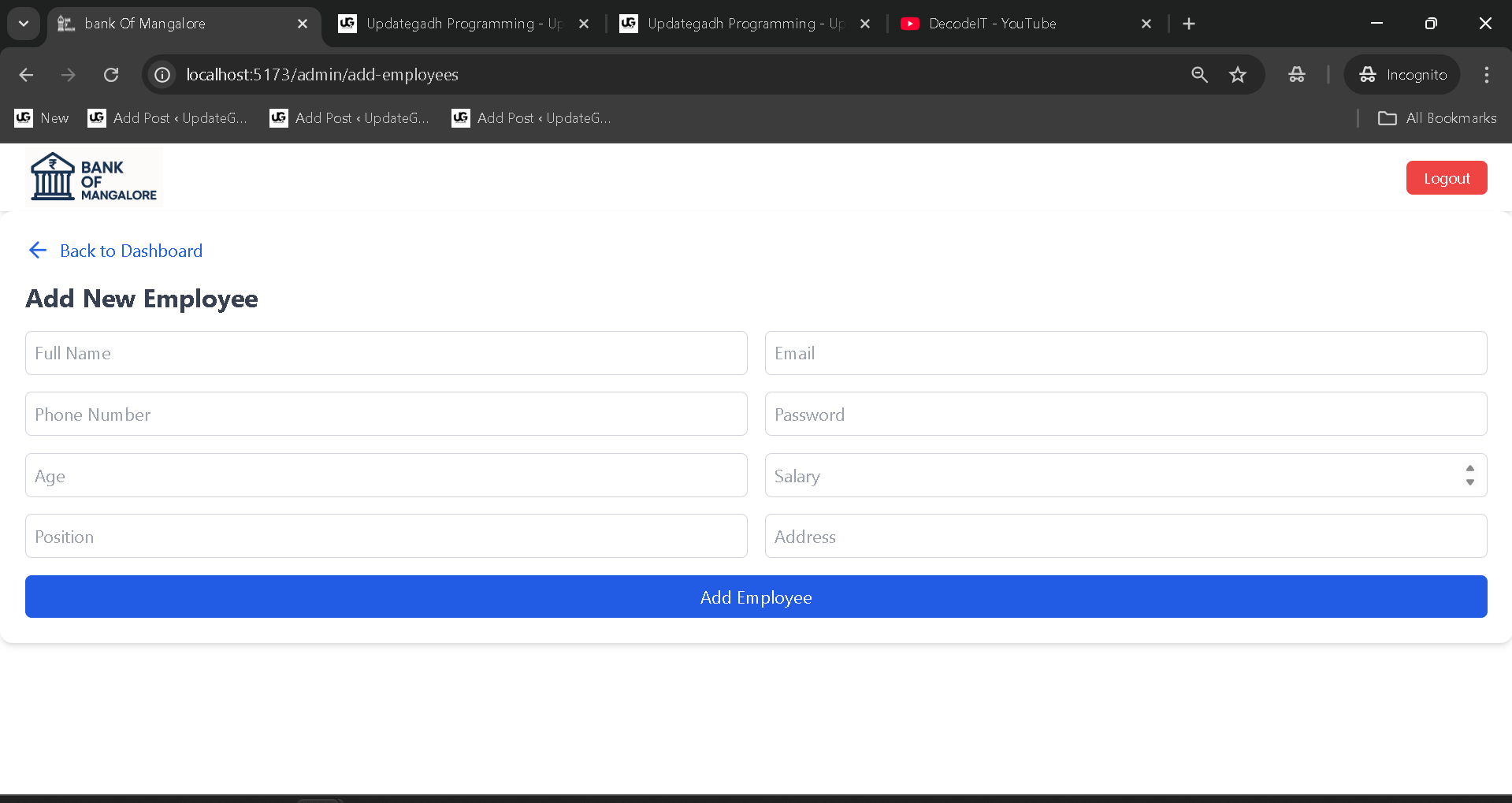Click the browser back navigation arrow
This screenshot has width=1512, height=803.
pos(26,75)
